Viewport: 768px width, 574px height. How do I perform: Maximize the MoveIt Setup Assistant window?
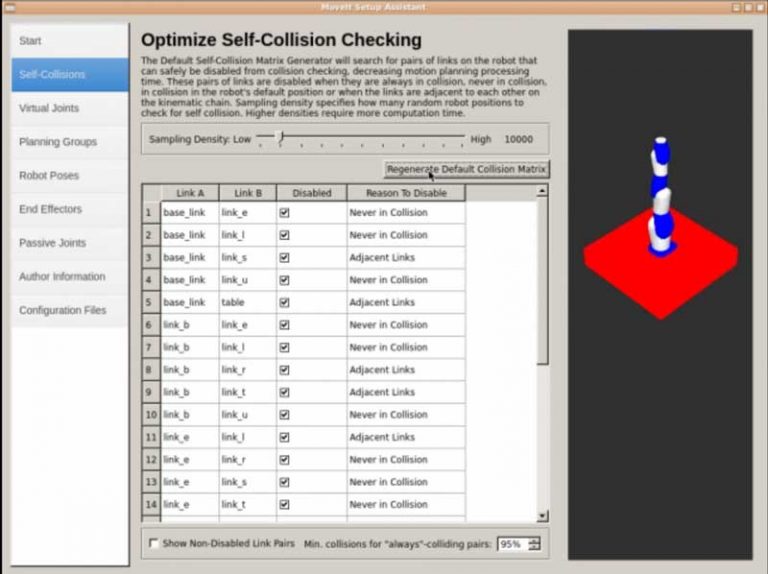(x=748, y=7)
